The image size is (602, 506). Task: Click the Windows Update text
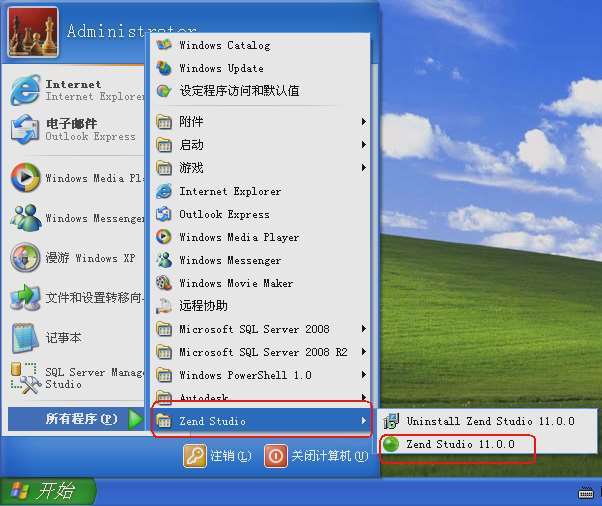click(222, 68)
